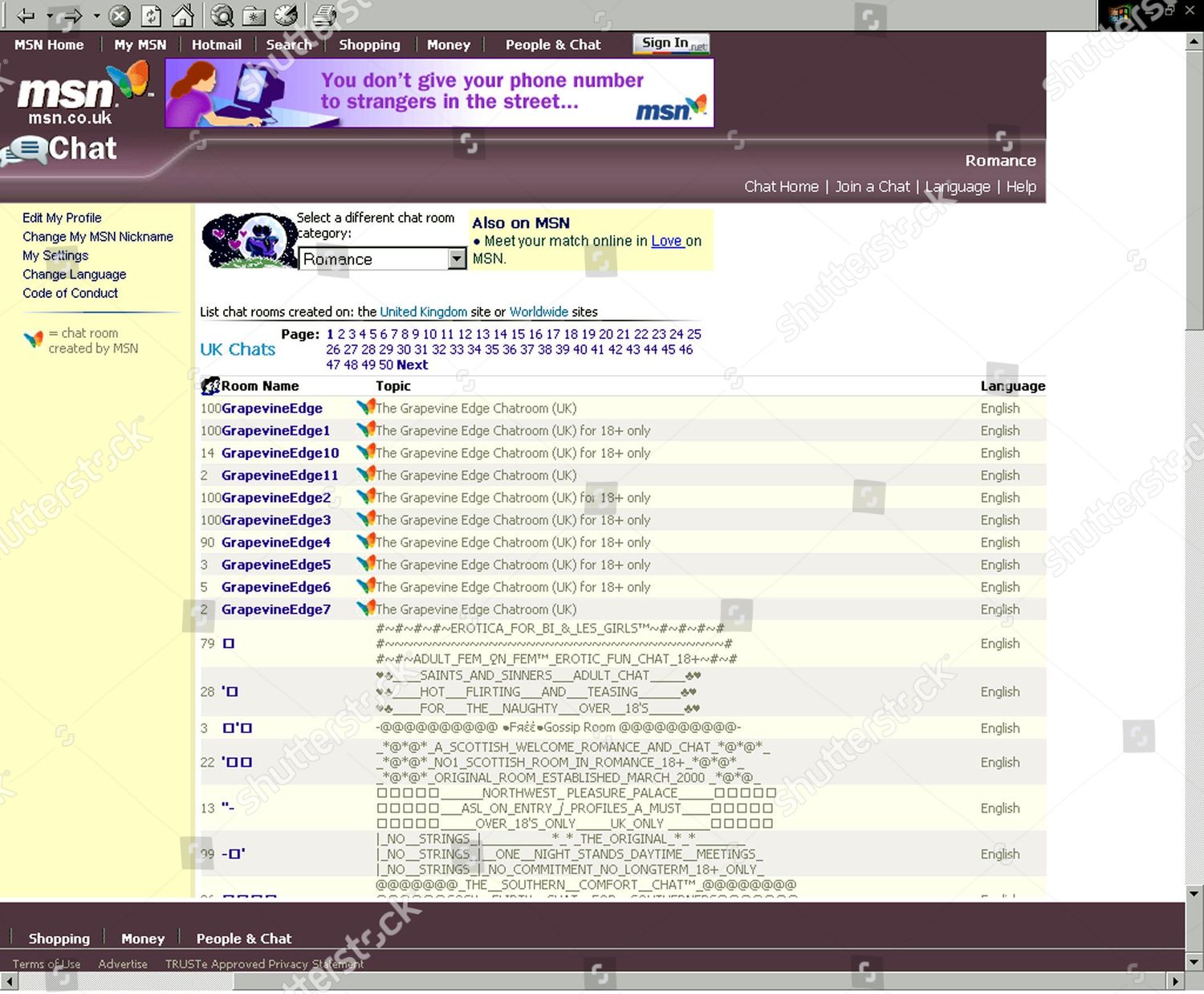The height and width of the screenshot is (994, 1204).
Task: Click butterfly icon in GrapevineEdge6 row
Action: (x=365, y=587)
